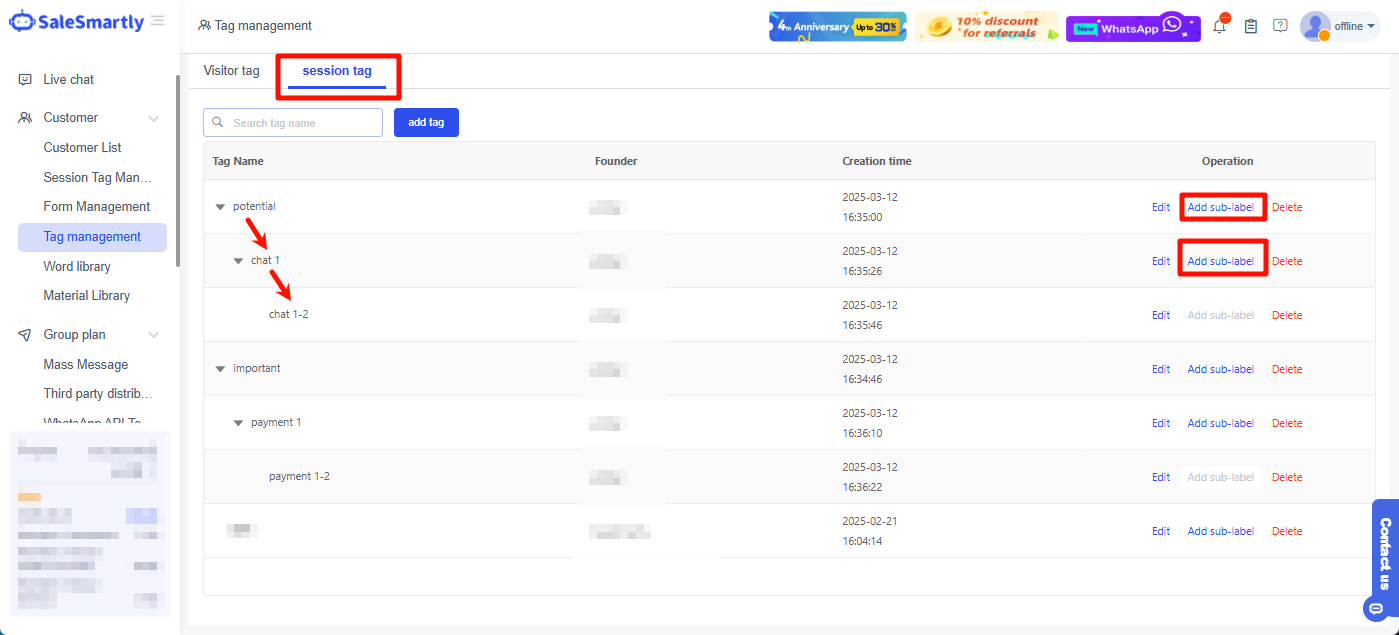This screenshot has height=635, width=1399.
Task: Click the notification bell icon
Action: [x=1219, y=27]
